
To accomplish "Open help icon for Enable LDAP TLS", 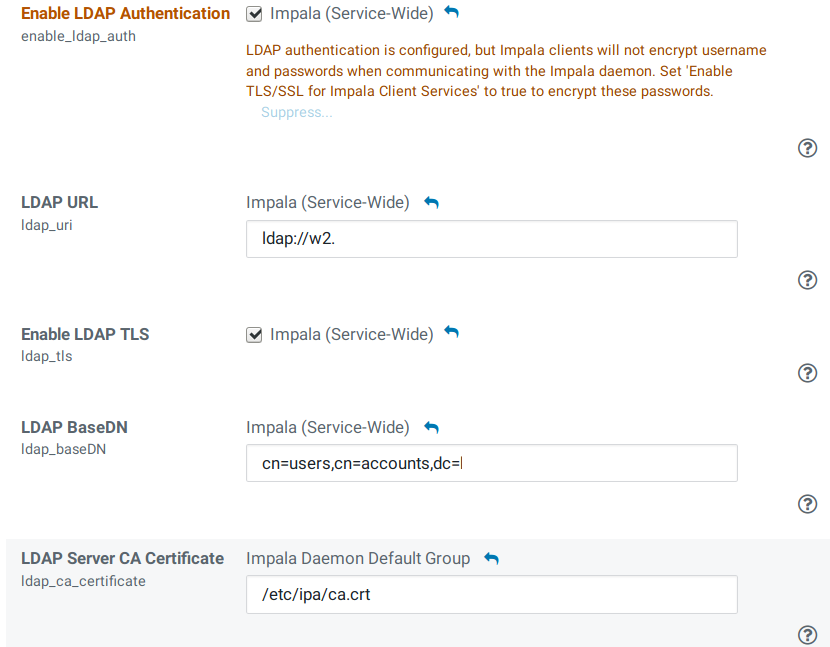I will pyautogui.click(x=808, y=373).
